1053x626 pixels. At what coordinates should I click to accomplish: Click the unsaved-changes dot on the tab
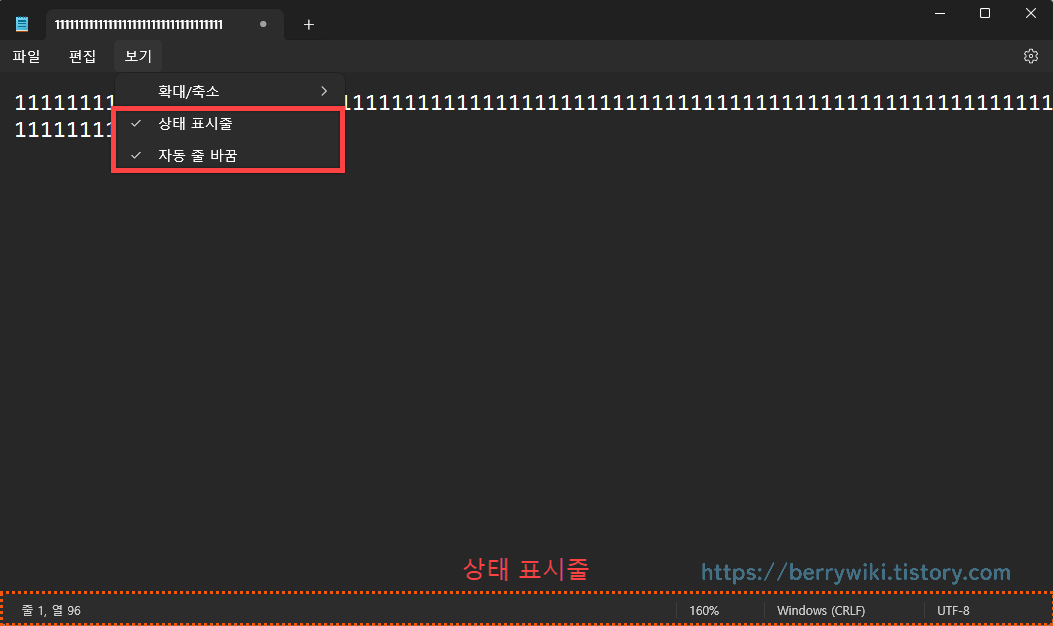coord(262,22)
